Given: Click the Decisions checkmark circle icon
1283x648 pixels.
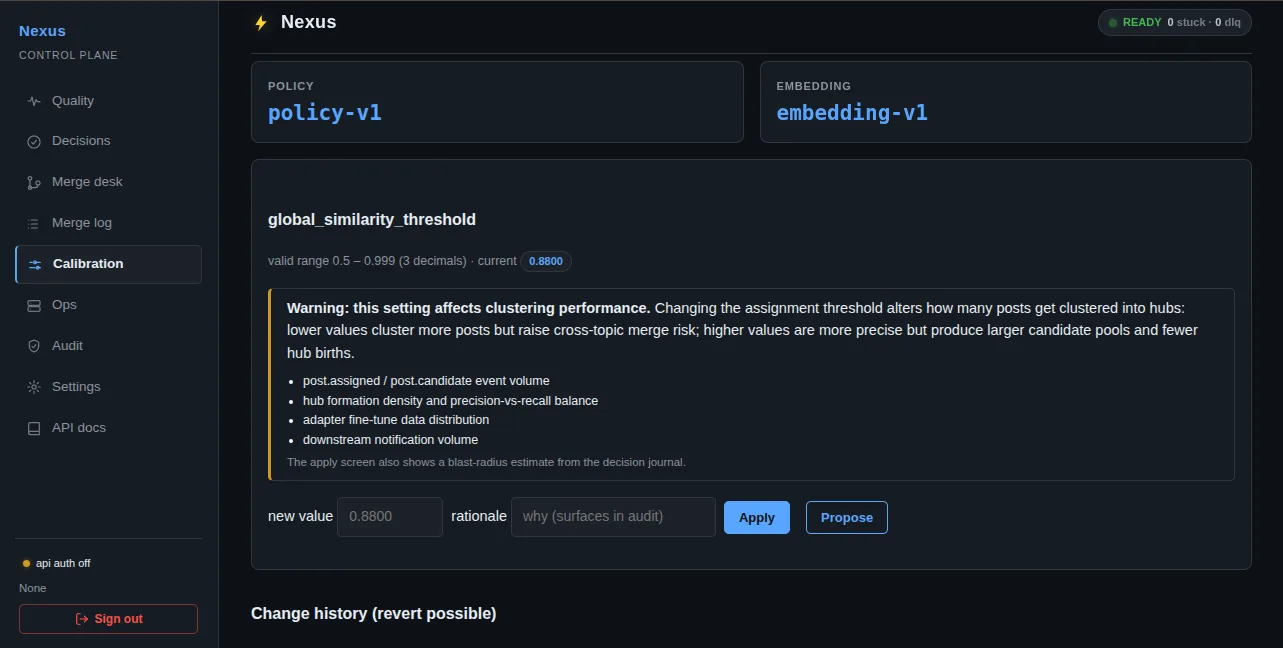Looking at the screenshot, I should (34, 142).
